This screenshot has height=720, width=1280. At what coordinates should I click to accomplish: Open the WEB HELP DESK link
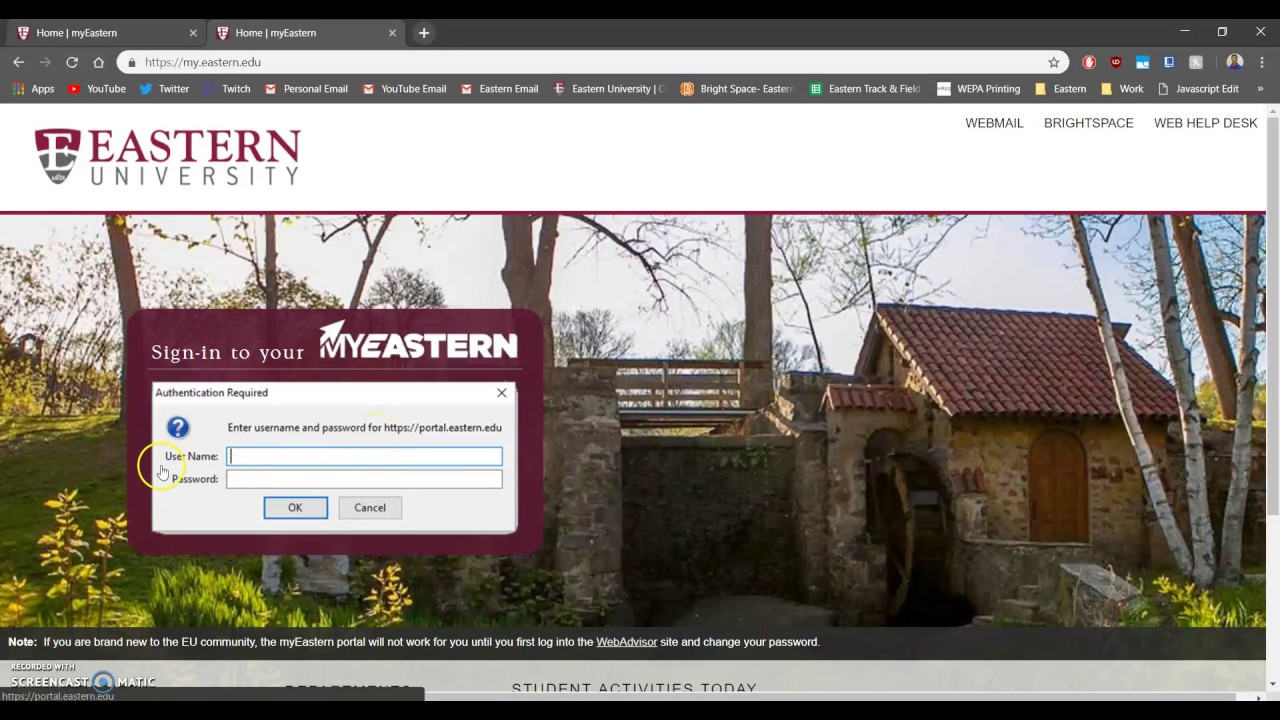1205,123
